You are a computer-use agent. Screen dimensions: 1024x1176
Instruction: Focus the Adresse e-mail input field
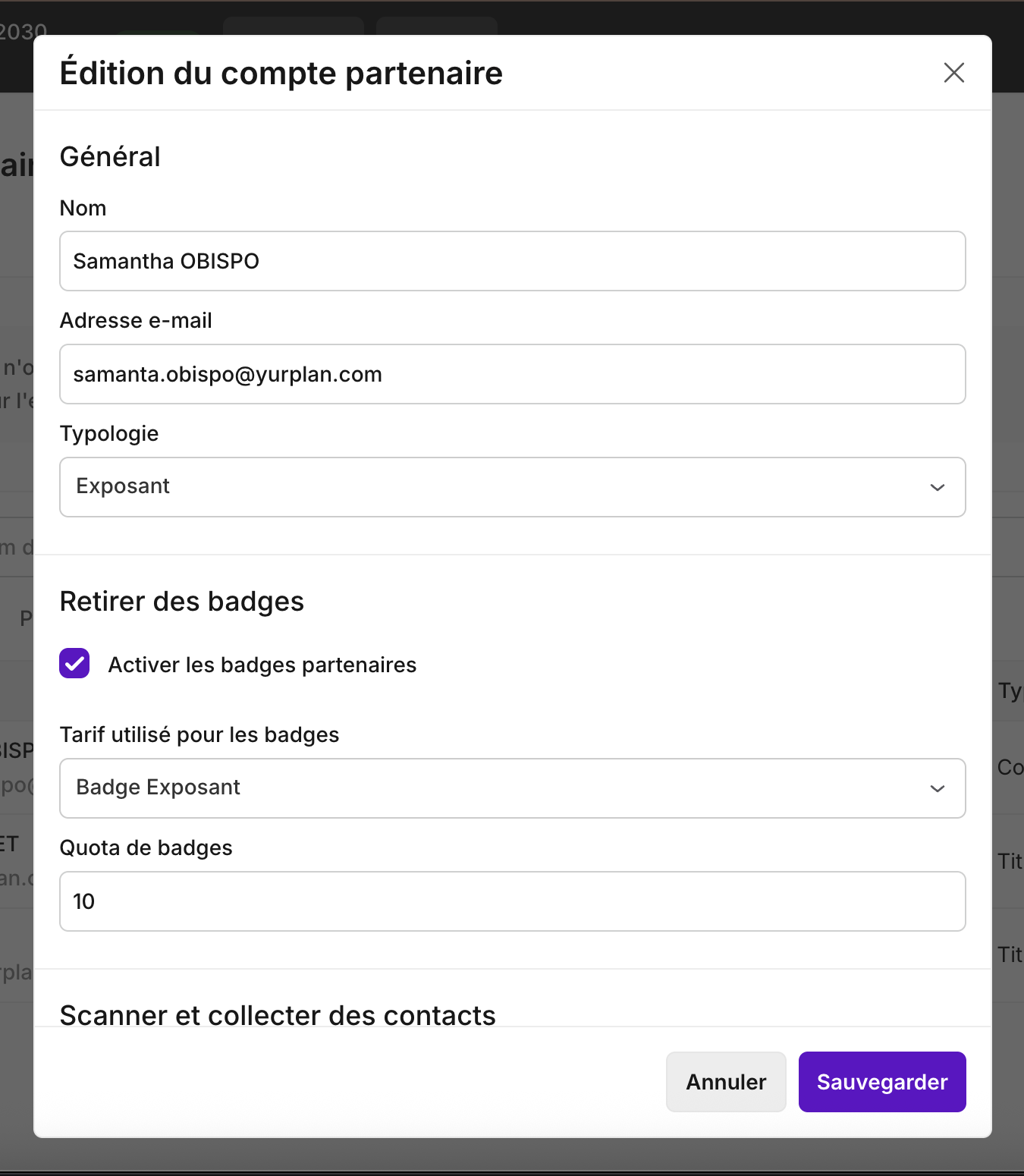click(x=512, y=374)
